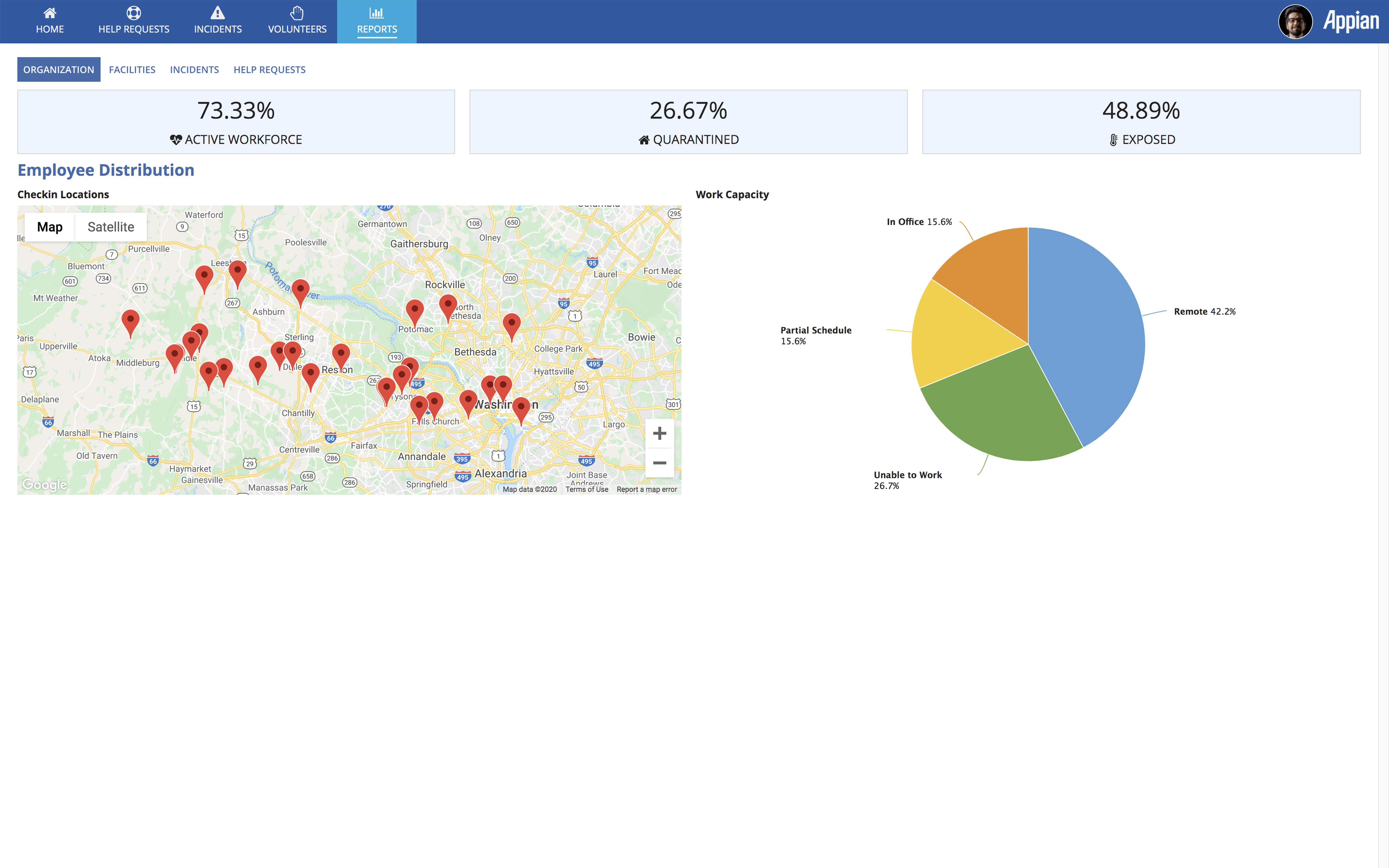1389x868 pixels.
Task: Click the Terms of Use link
Action: (587, 489)
